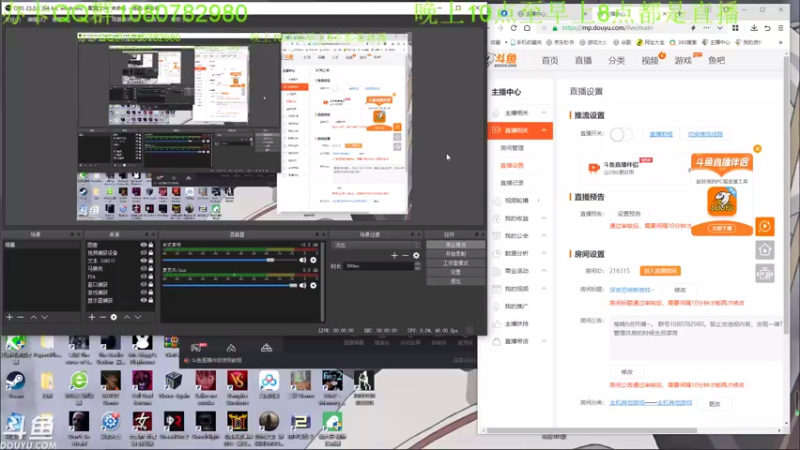Screen dimensions: 800x450
Task: Toggle visibility of 显示器捕获 source
Action: click(143, 301)
